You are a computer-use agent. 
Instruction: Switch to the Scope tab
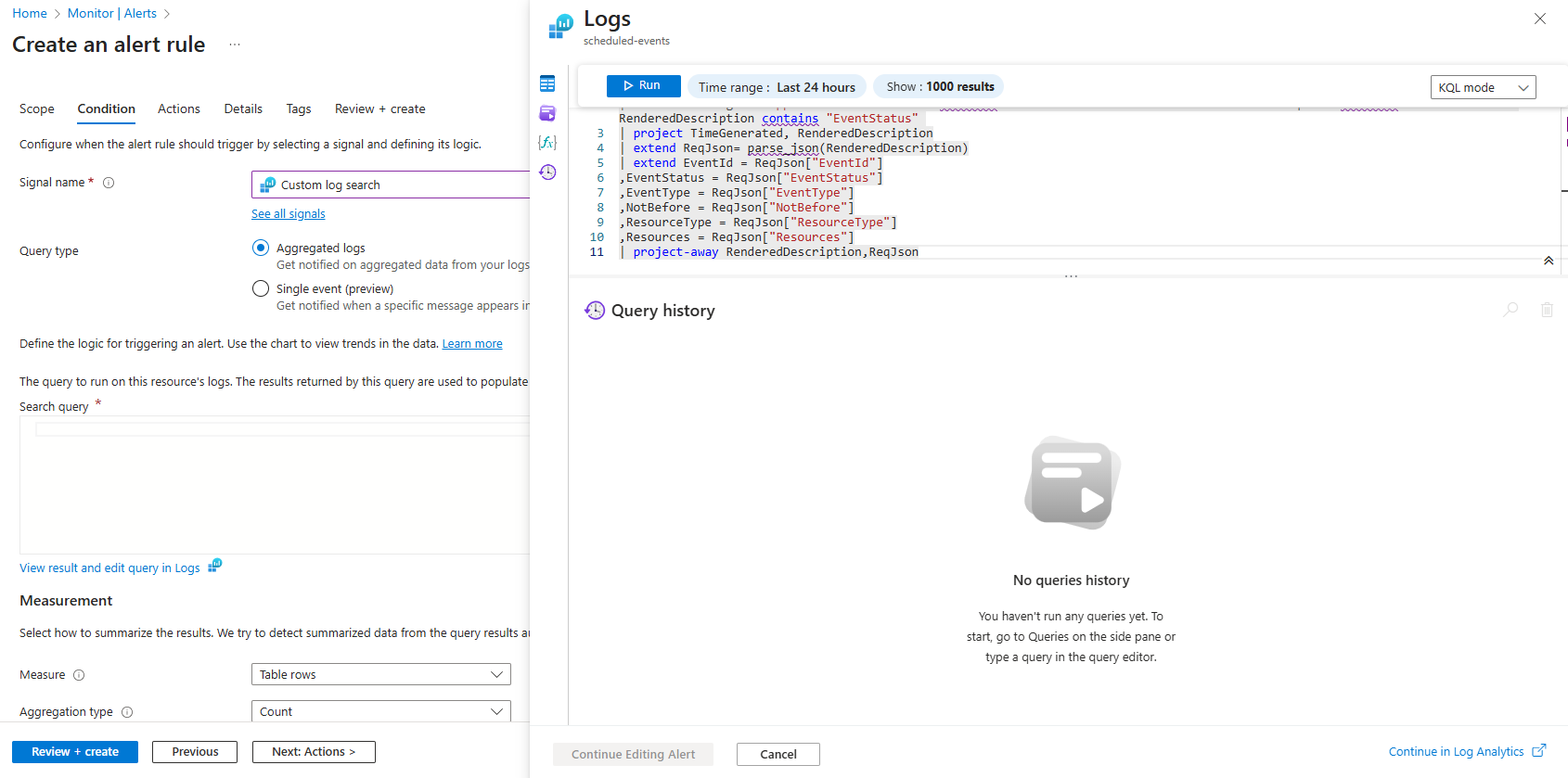37,108
